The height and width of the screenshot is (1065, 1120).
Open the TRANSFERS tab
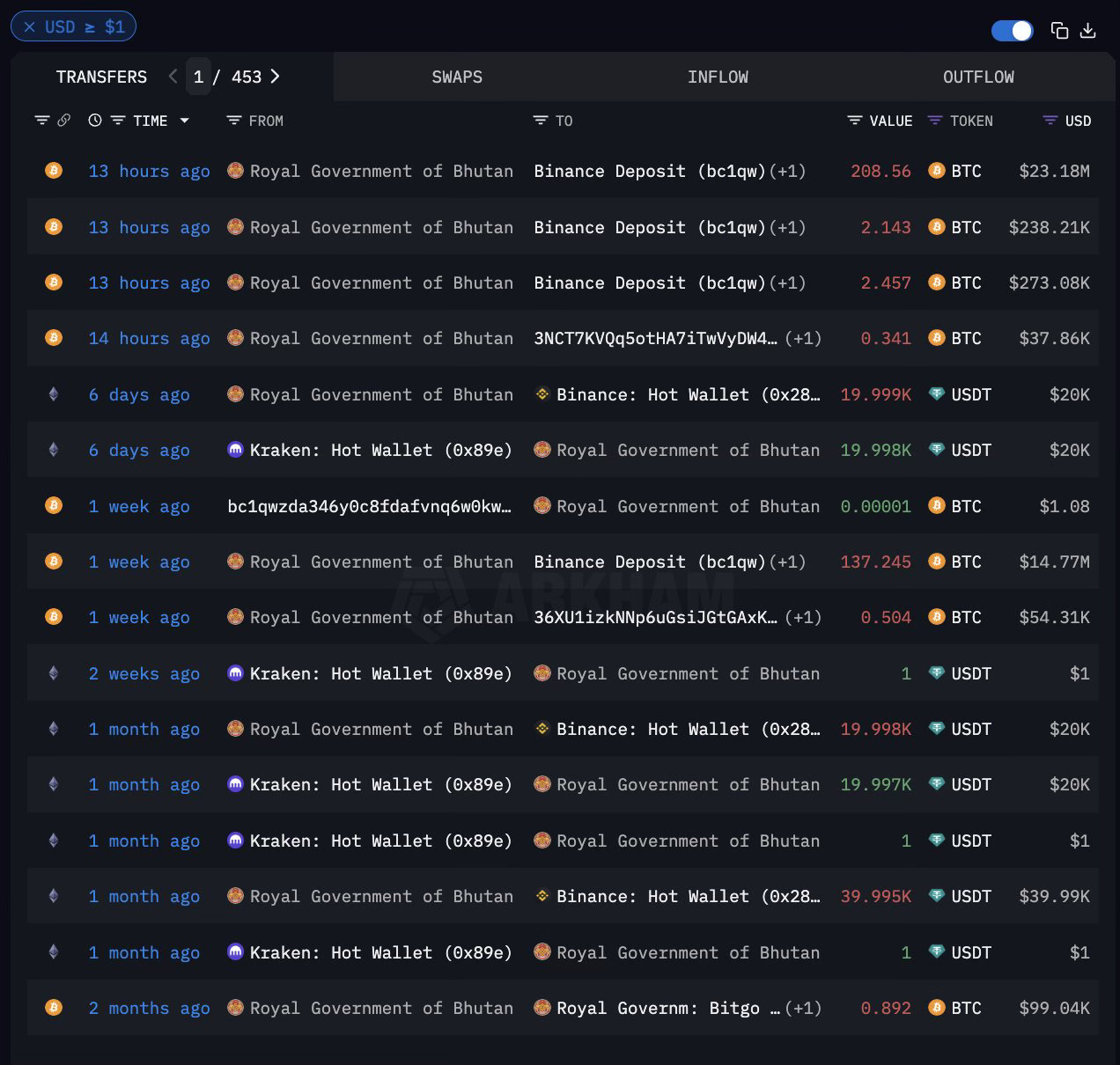(101, 77)
